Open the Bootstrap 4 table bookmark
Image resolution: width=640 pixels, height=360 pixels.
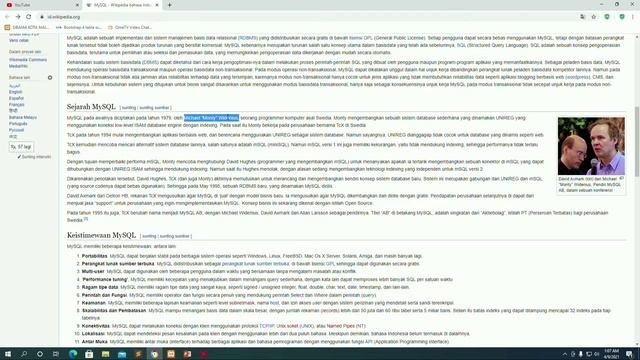pos(78,27)
